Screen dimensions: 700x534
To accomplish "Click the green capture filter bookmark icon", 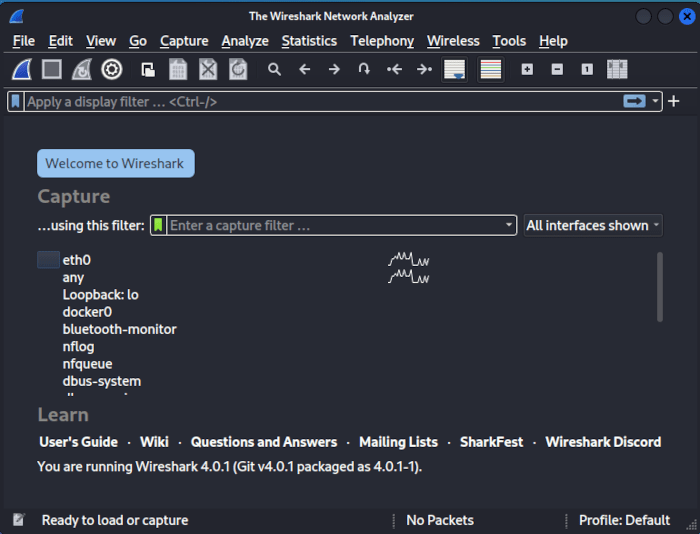I will 158,225.
